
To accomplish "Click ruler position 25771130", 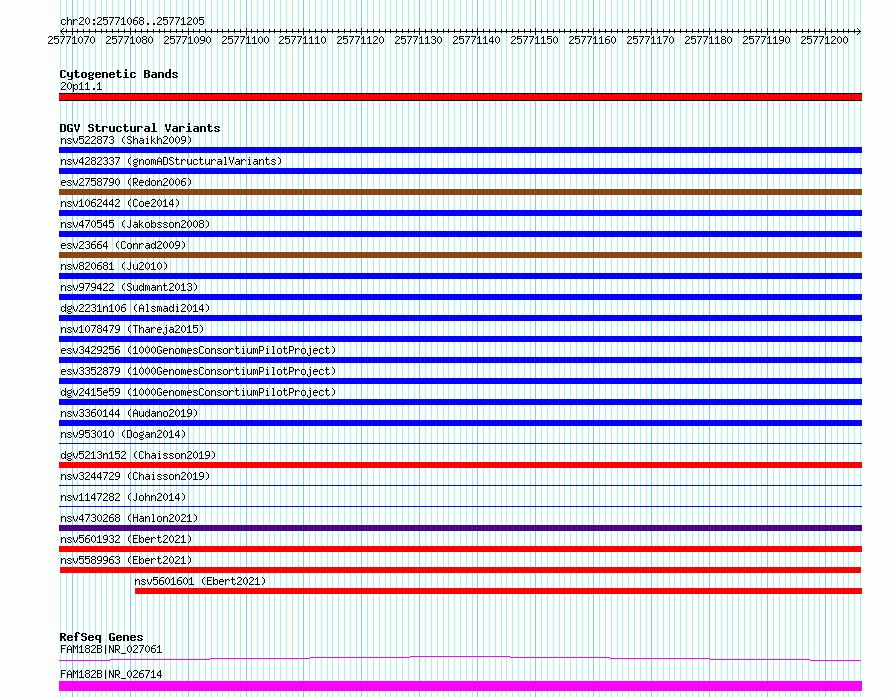I will [418, 40].
